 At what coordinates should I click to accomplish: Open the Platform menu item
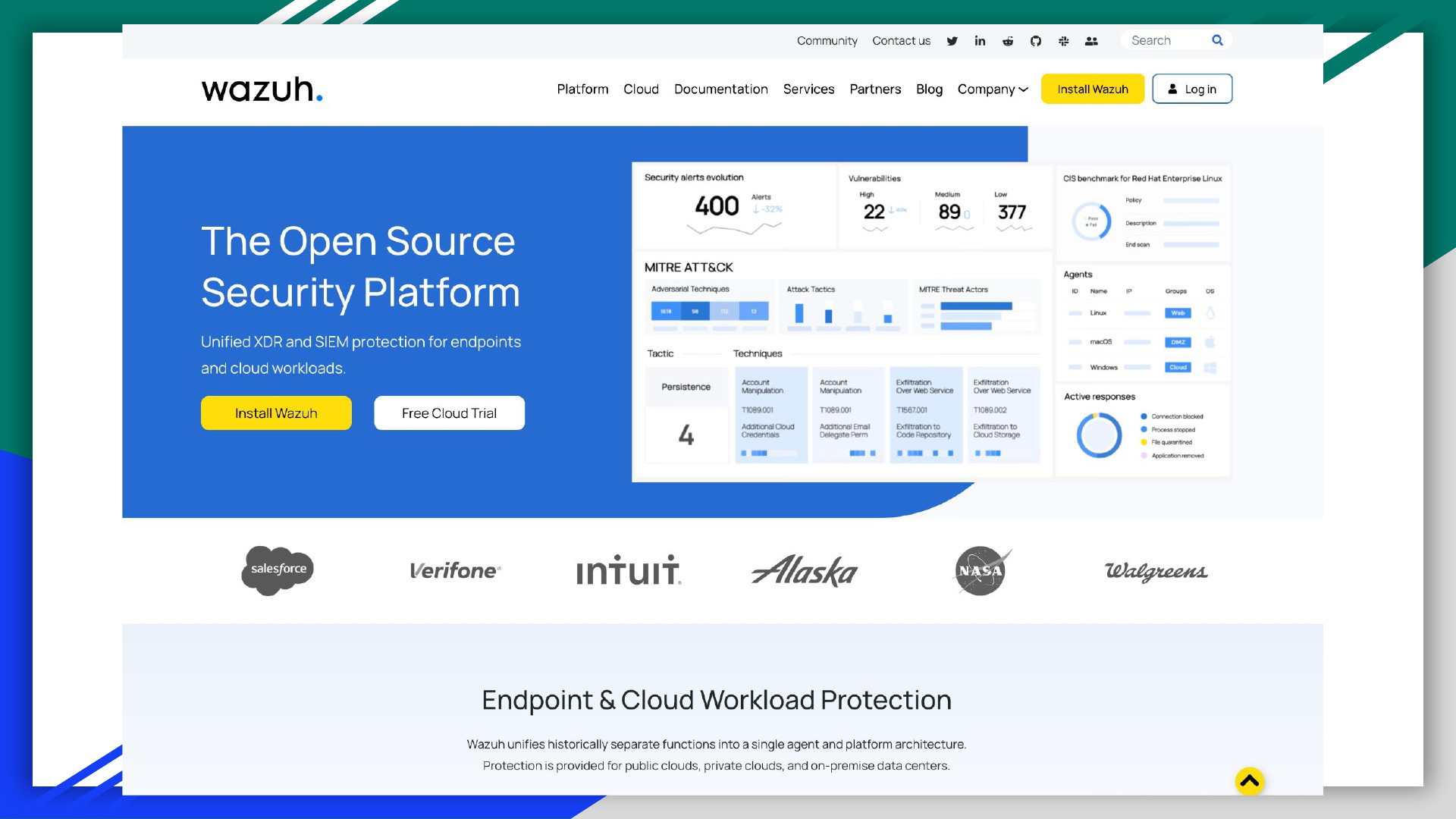click(x=582, y=89)
